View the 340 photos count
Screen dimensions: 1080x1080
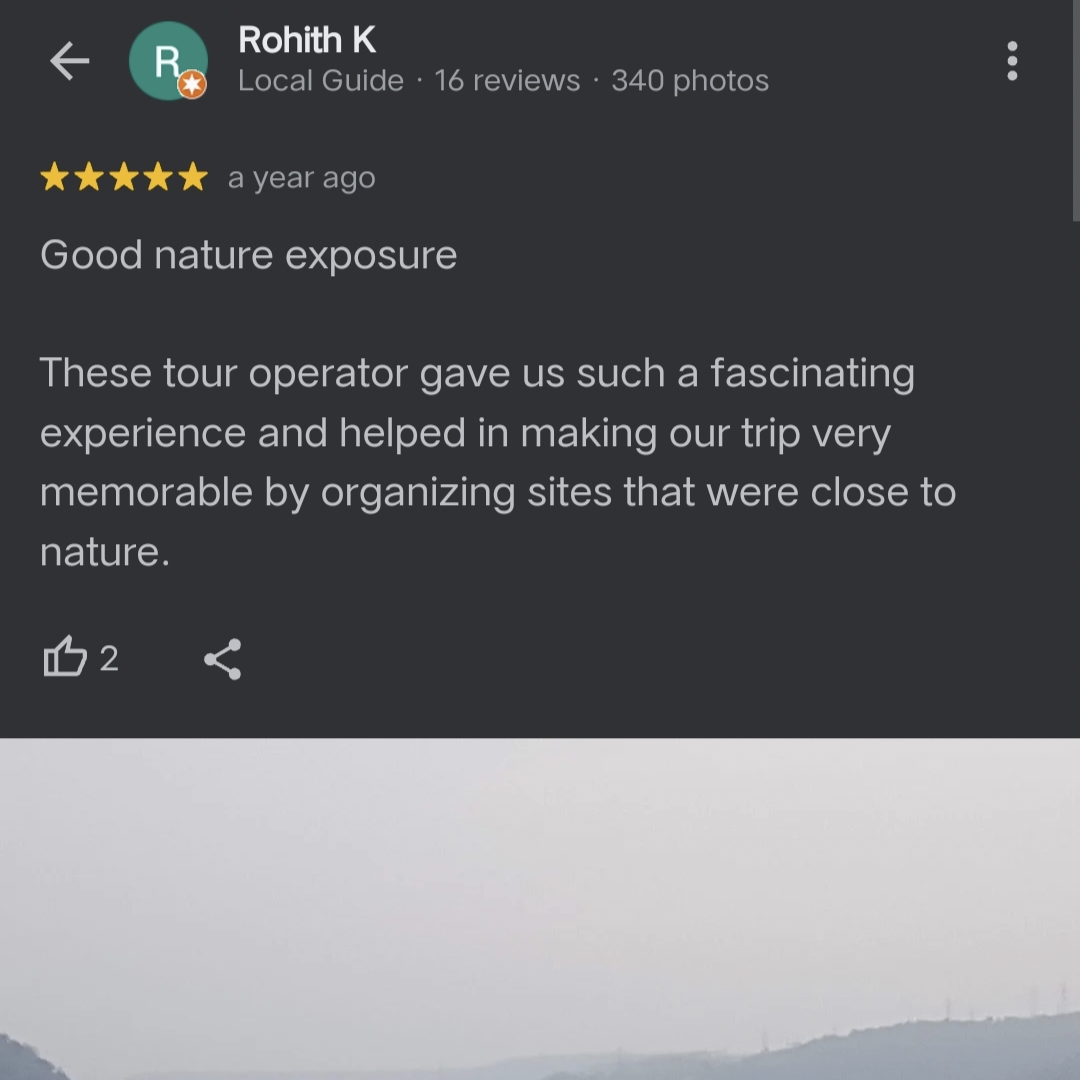[690, 81]
